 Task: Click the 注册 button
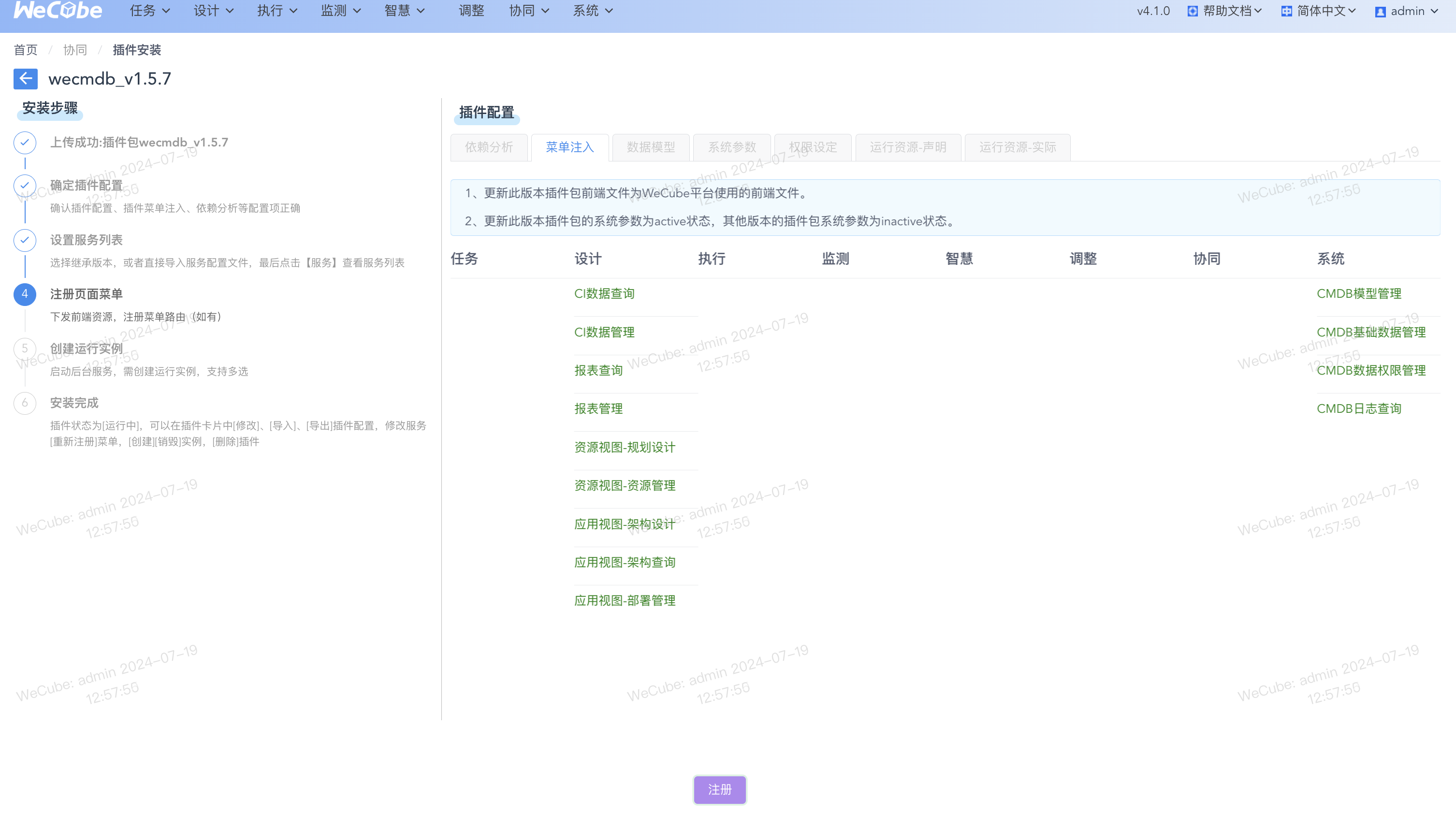click(720, 790)
